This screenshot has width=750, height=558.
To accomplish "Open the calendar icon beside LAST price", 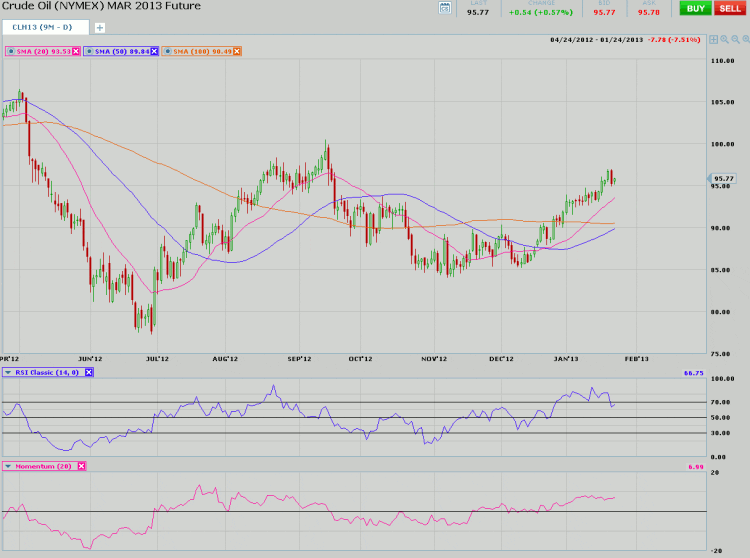I will [x=445, y=9].
